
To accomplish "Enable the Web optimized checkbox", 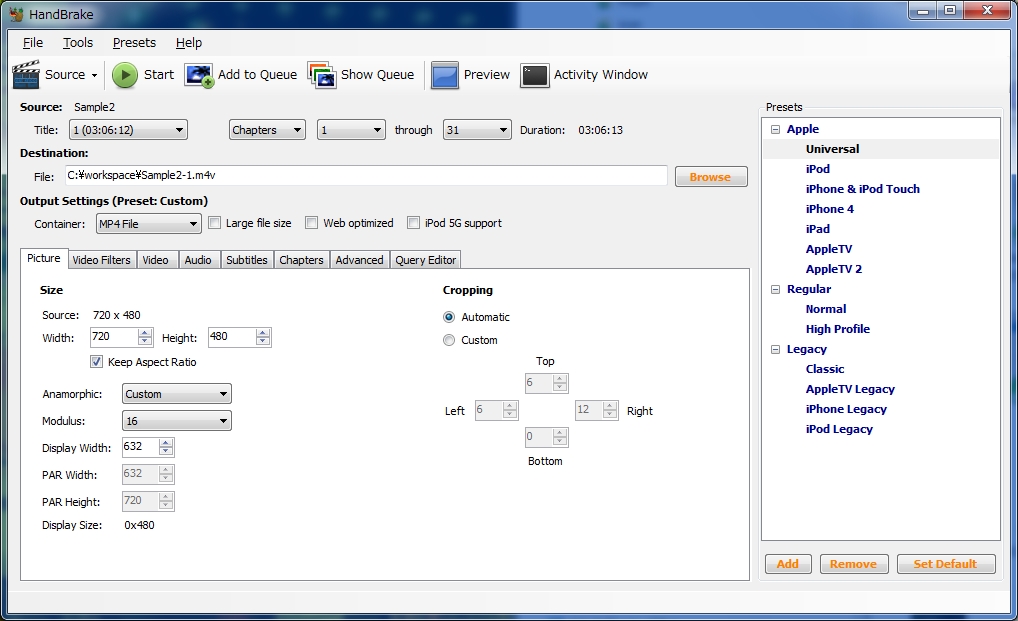I will pyautogui.click(x=312, y=223).
